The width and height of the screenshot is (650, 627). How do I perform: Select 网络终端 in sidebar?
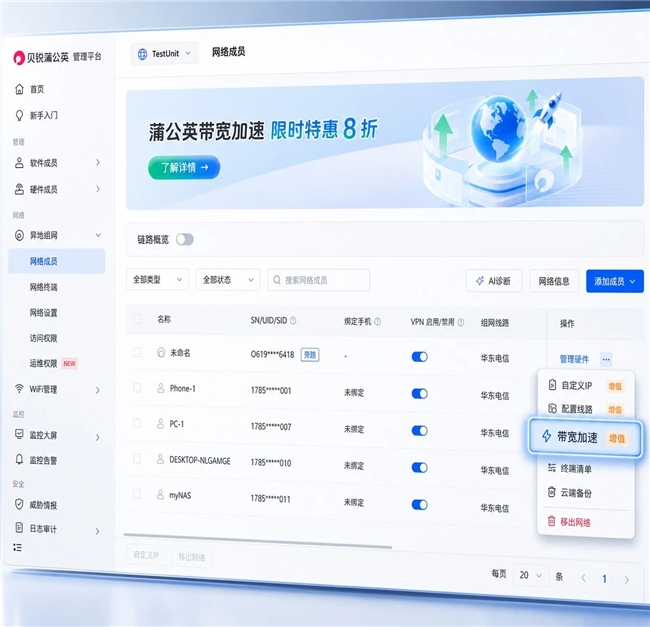(x=44, y=287)
